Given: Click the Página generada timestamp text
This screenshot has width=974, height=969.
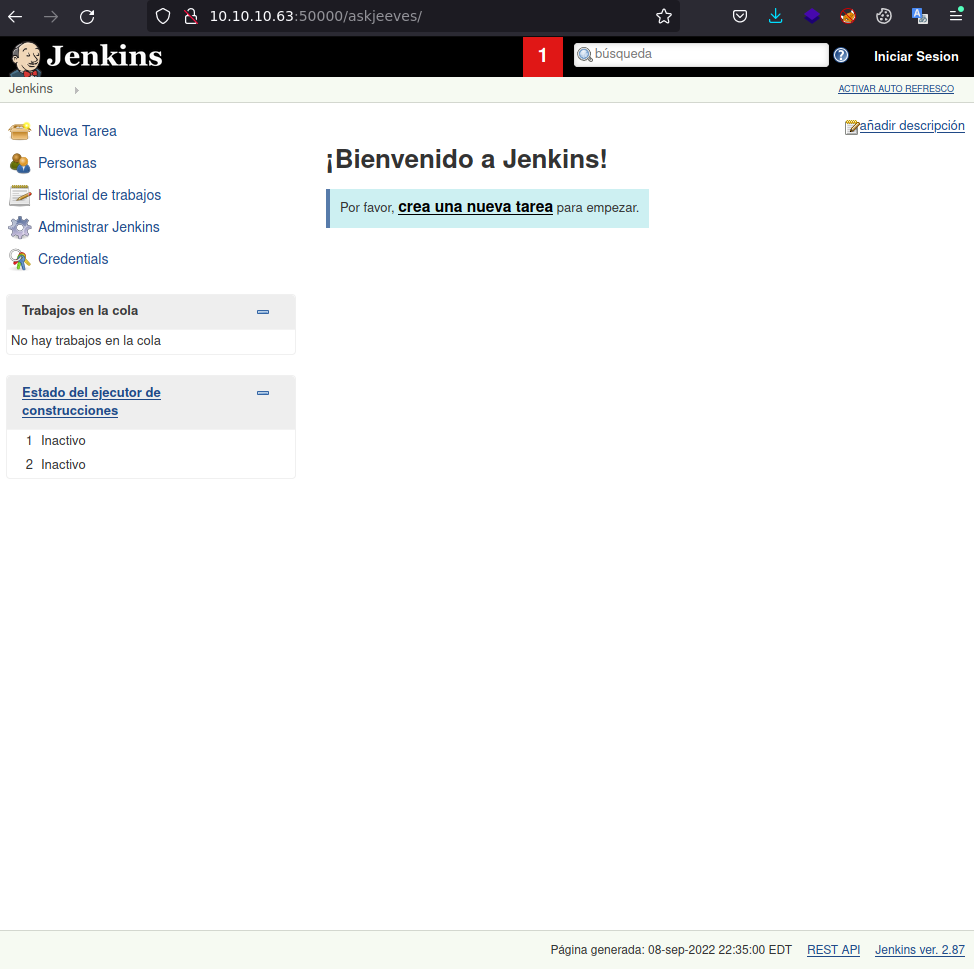Looking at the screenshot, I should pos(671,950).
